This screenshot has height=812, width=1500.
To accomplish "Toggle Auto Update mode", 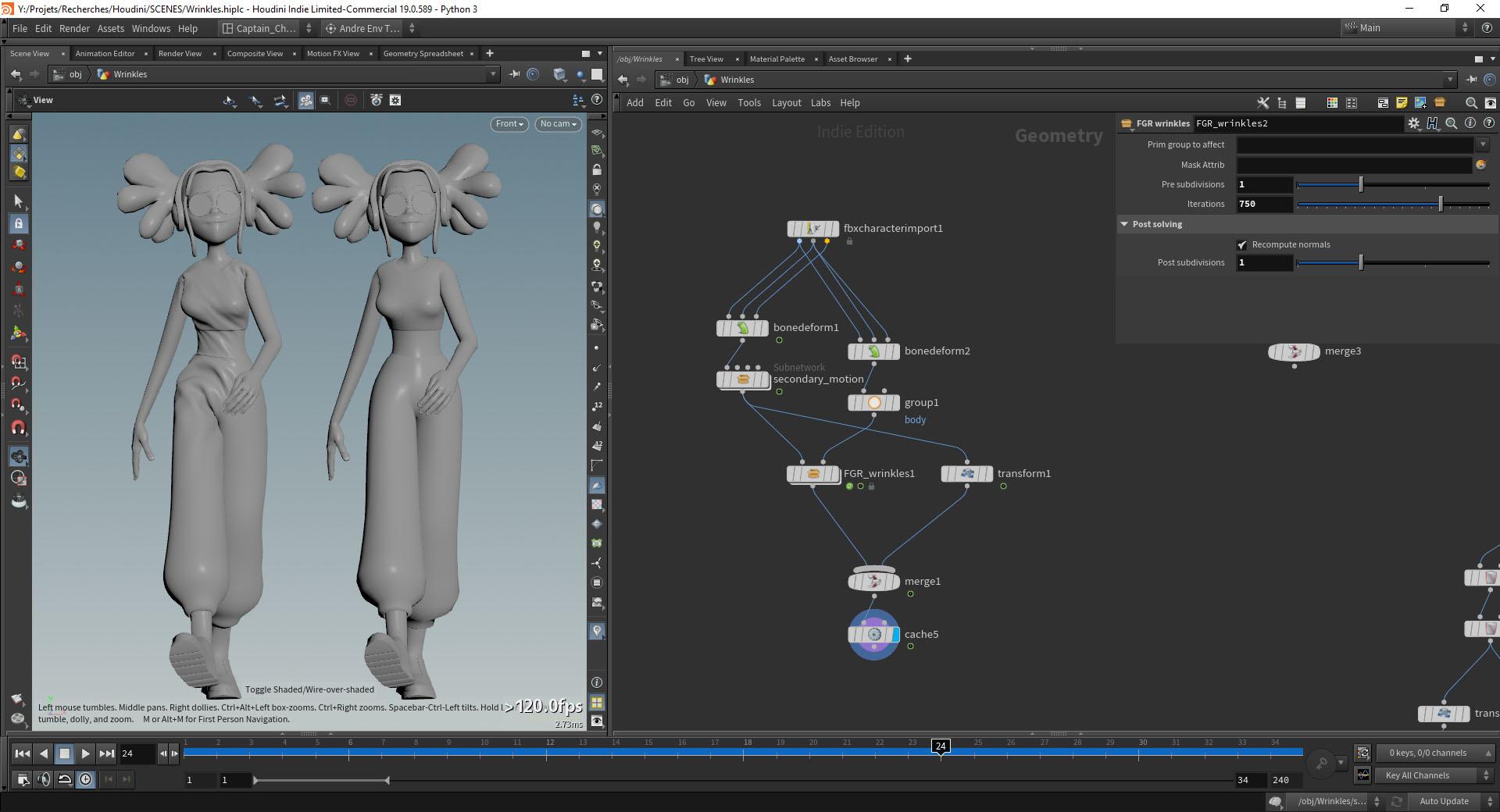I will [x=1443, y=801].
